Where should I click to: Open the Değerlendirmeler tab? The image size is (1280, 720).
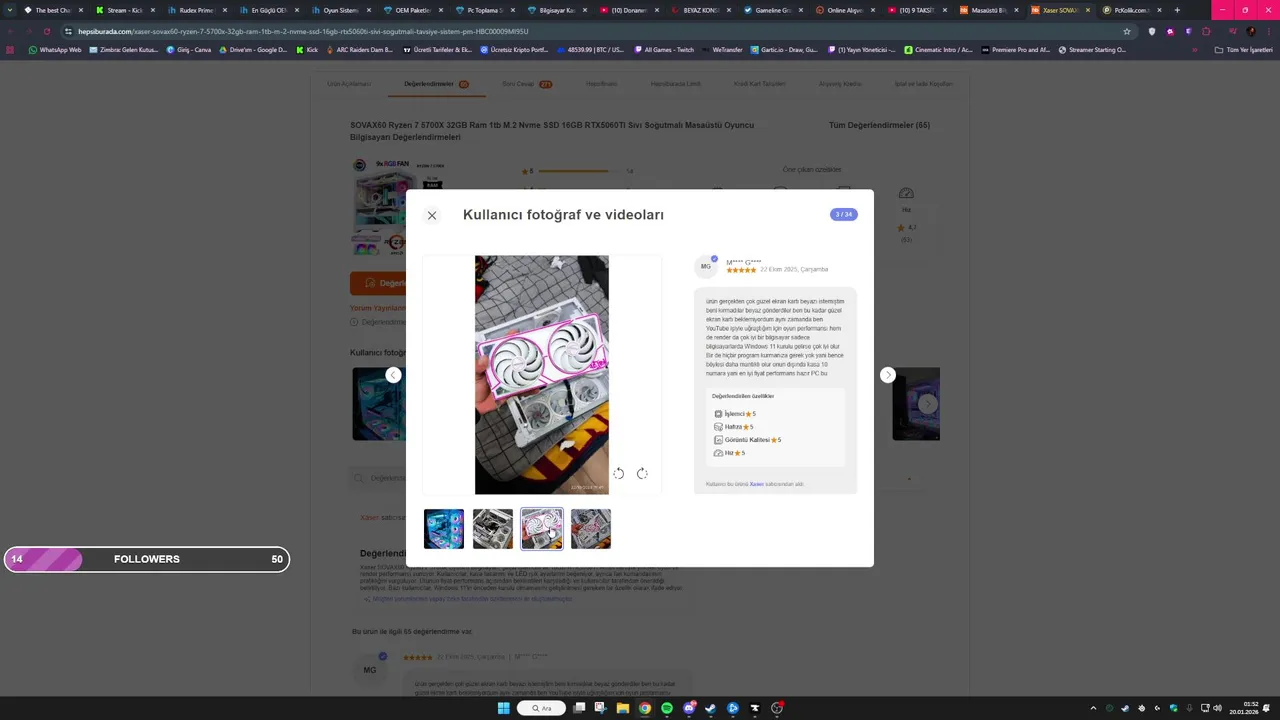click(436, 84)
